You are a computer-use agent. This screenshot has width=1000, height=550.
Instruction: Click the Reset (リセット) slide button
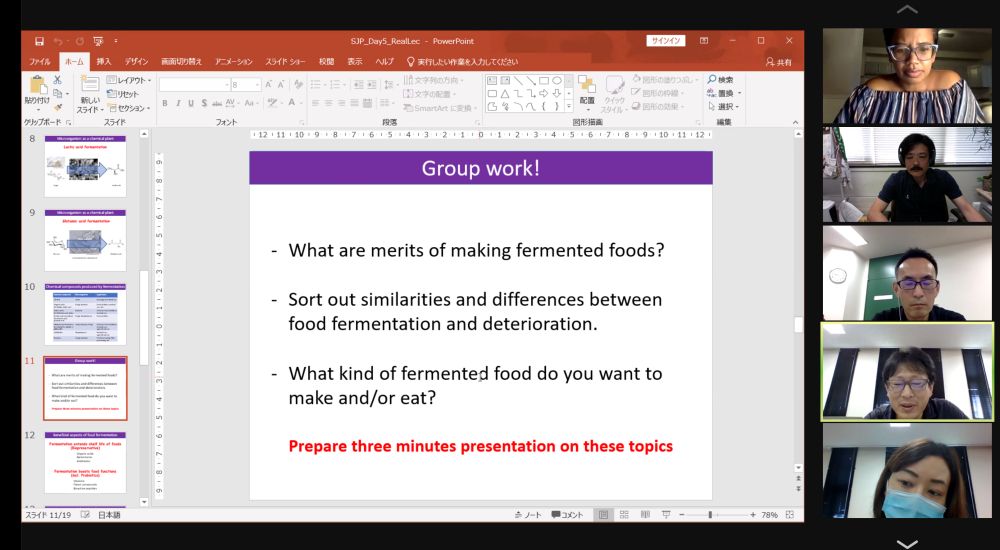(123, 94)
